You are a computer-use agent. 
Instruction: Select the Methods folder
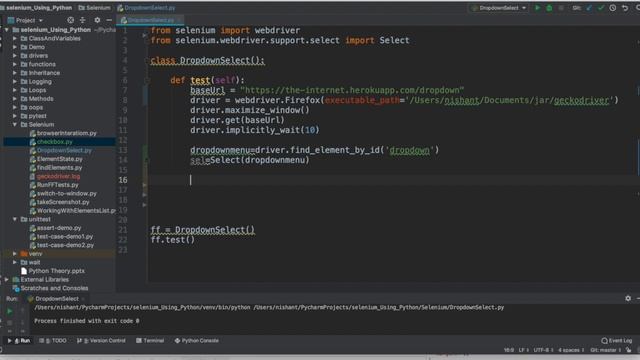pyautogui.click(x=41, y=99)
